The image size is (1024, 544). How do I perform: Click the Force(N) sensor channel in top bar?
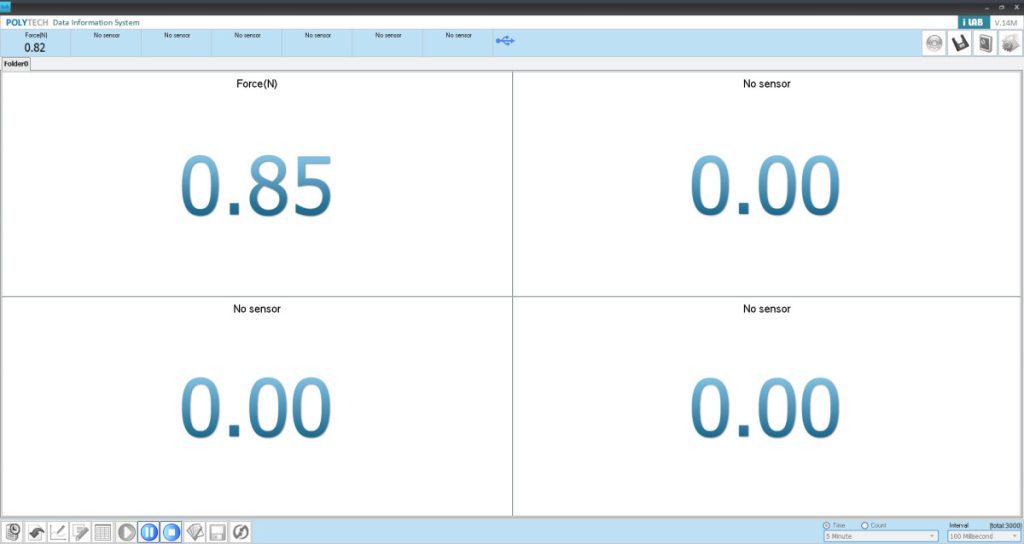35,42
